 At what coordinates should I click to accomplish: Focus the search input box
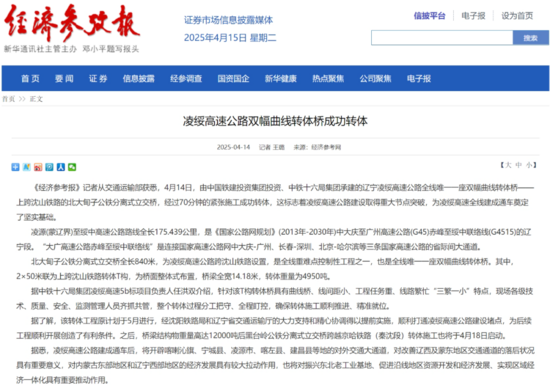click(x=442, y=38)
